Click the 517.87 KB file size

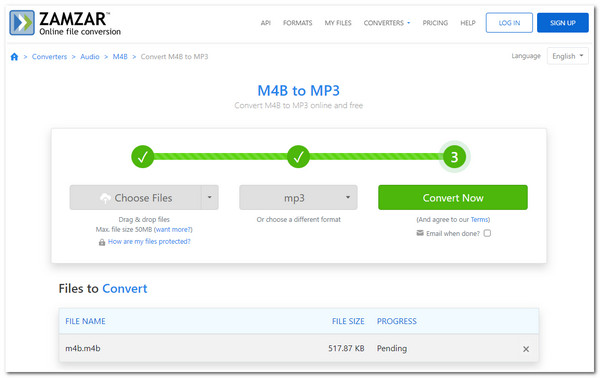(x=346, y=349)
